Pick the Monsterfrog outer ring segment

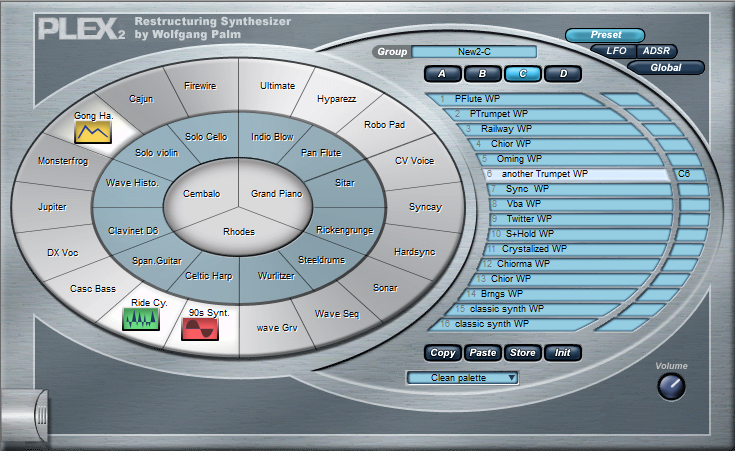tap(63, 161)
